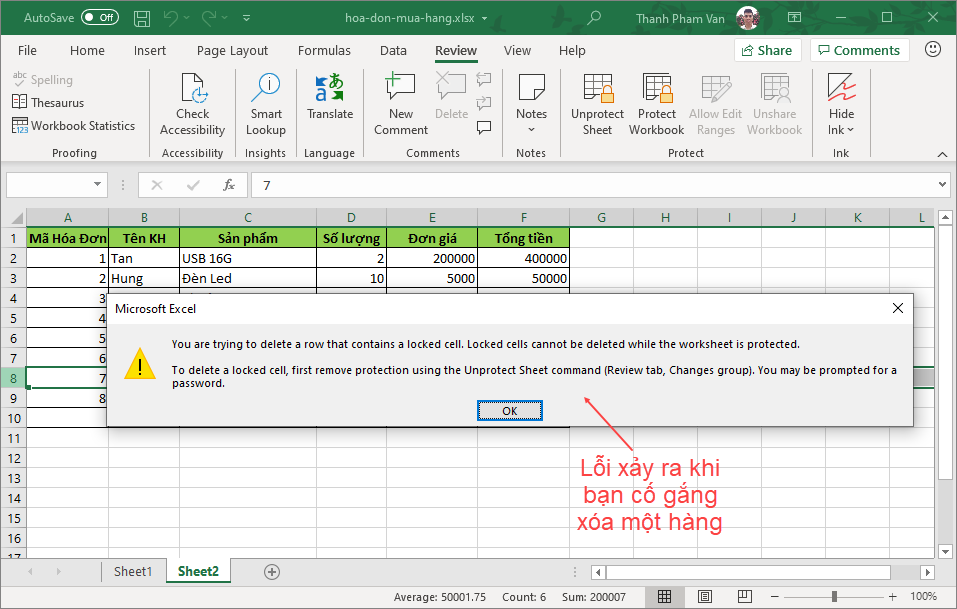Screen dimensions: 957x609
Task: Open Smart Lookup
Action: [x=265, y=104]
